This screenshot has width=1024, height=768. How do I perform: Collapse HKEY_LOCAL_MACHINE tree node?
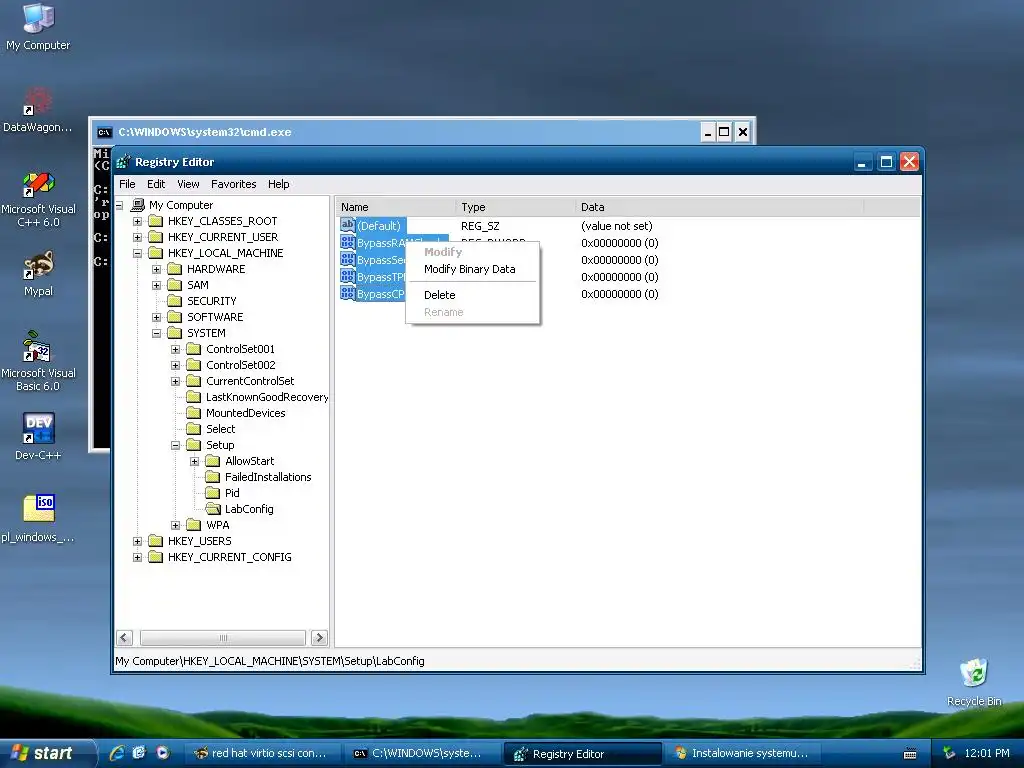(137, 253)
